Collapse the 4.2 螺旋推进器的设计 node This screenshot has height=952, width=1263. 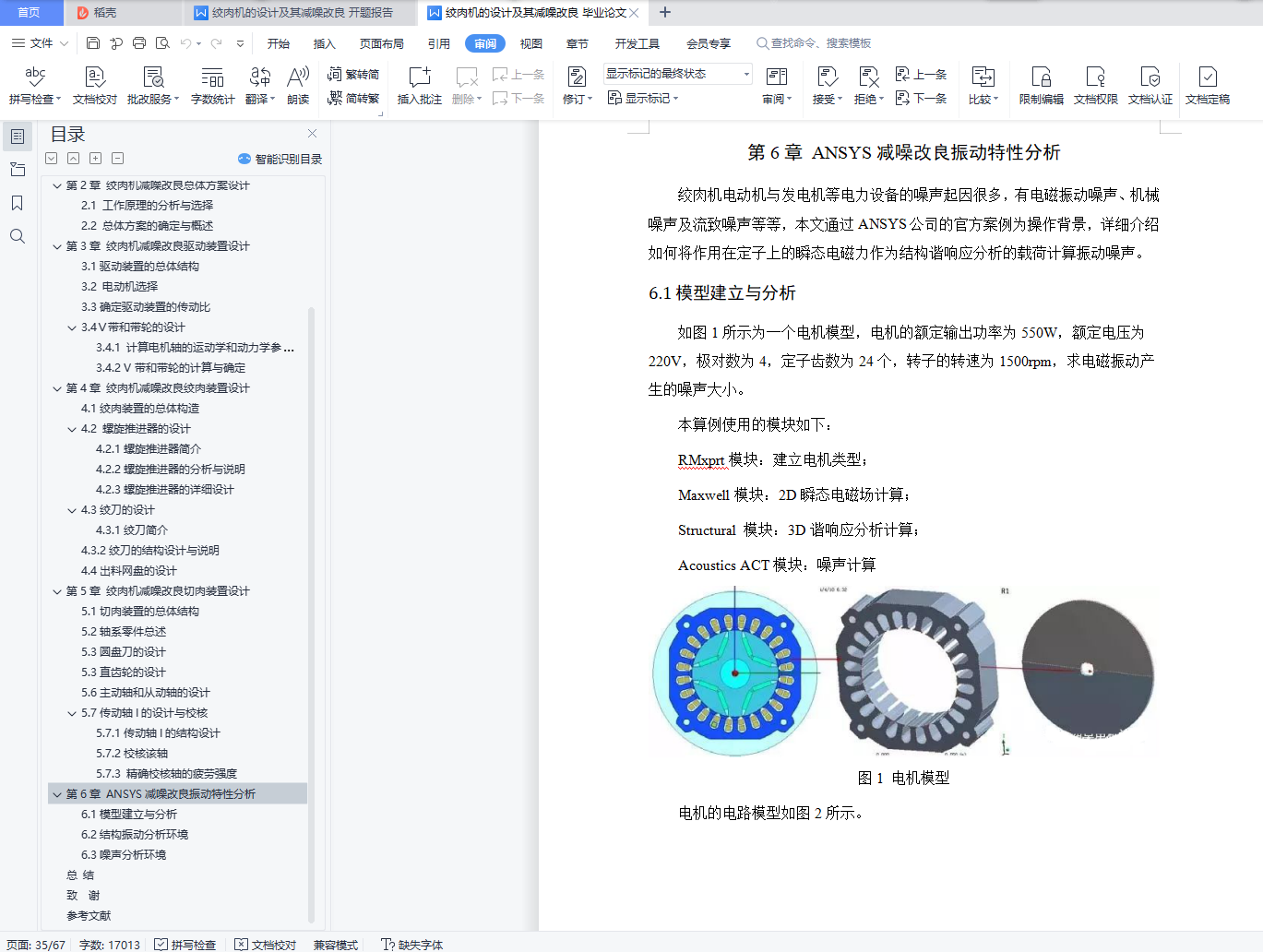(x=72, y=429)
